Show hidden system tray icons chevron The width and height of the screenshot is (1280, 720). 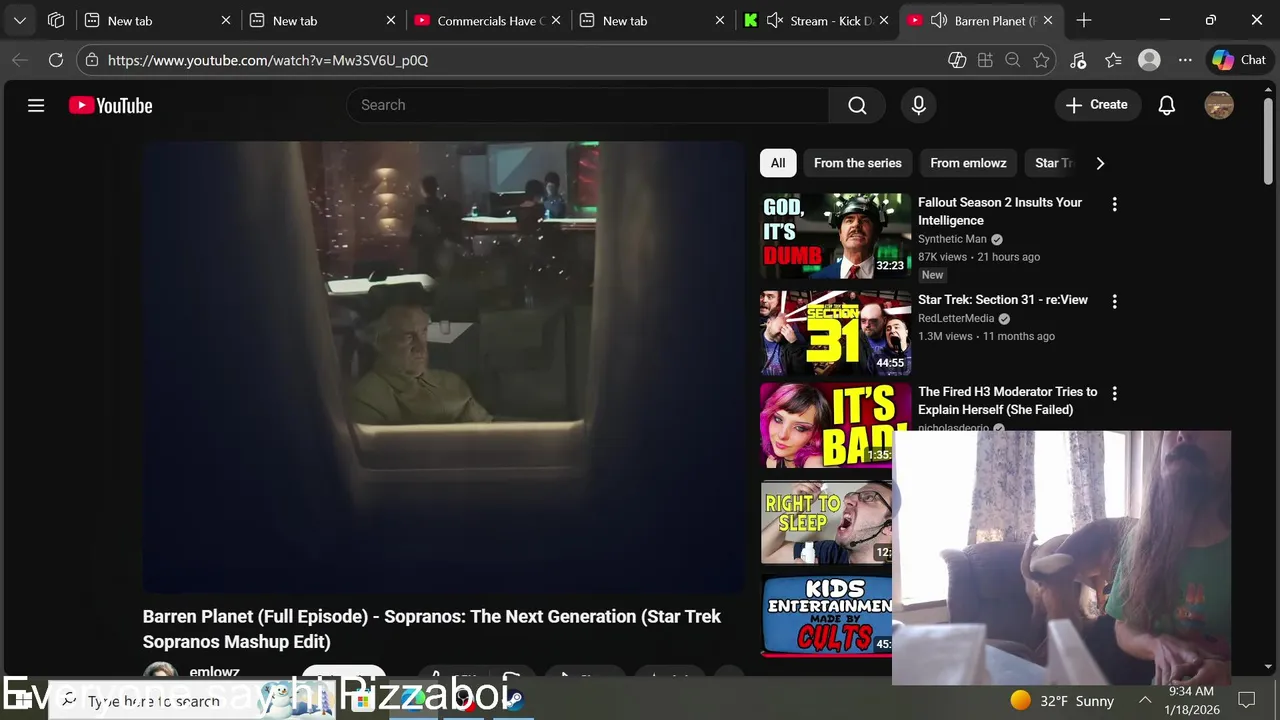click(1145, 701)
